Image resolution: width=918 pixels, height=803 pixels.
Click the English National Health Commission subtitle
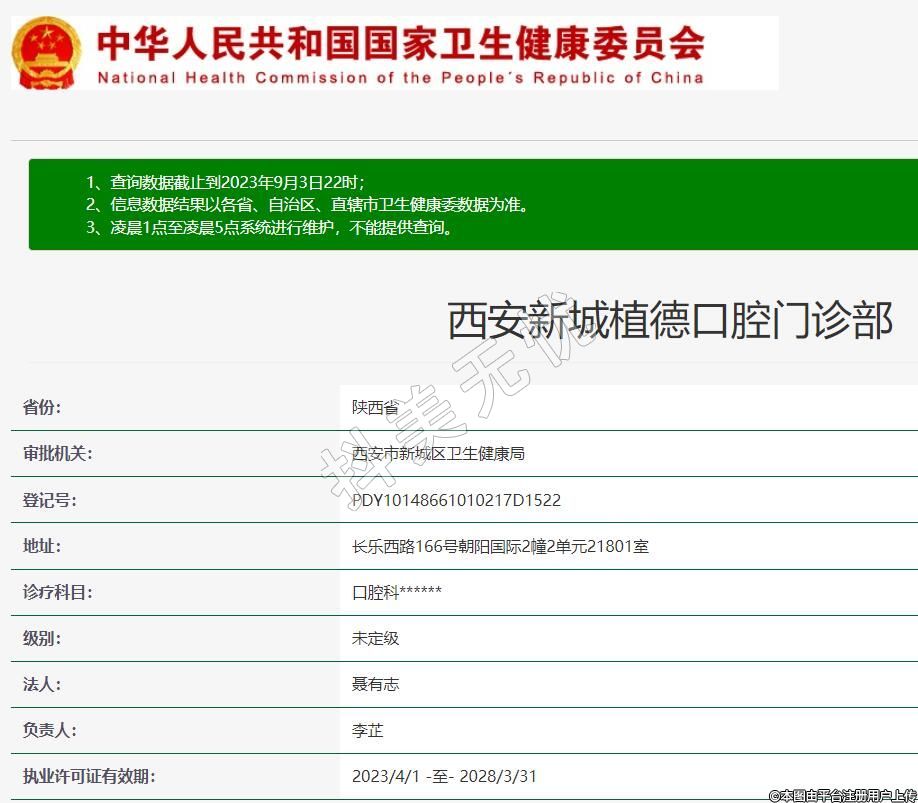400,78
